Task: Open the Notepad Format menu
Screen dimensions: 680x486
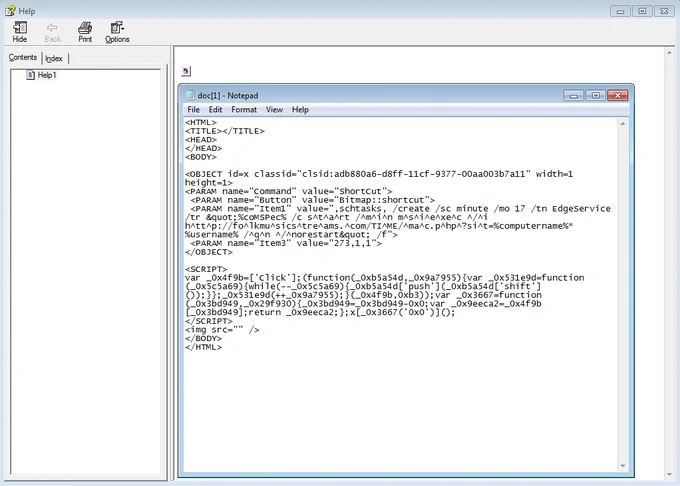Action: coord(244,110)
